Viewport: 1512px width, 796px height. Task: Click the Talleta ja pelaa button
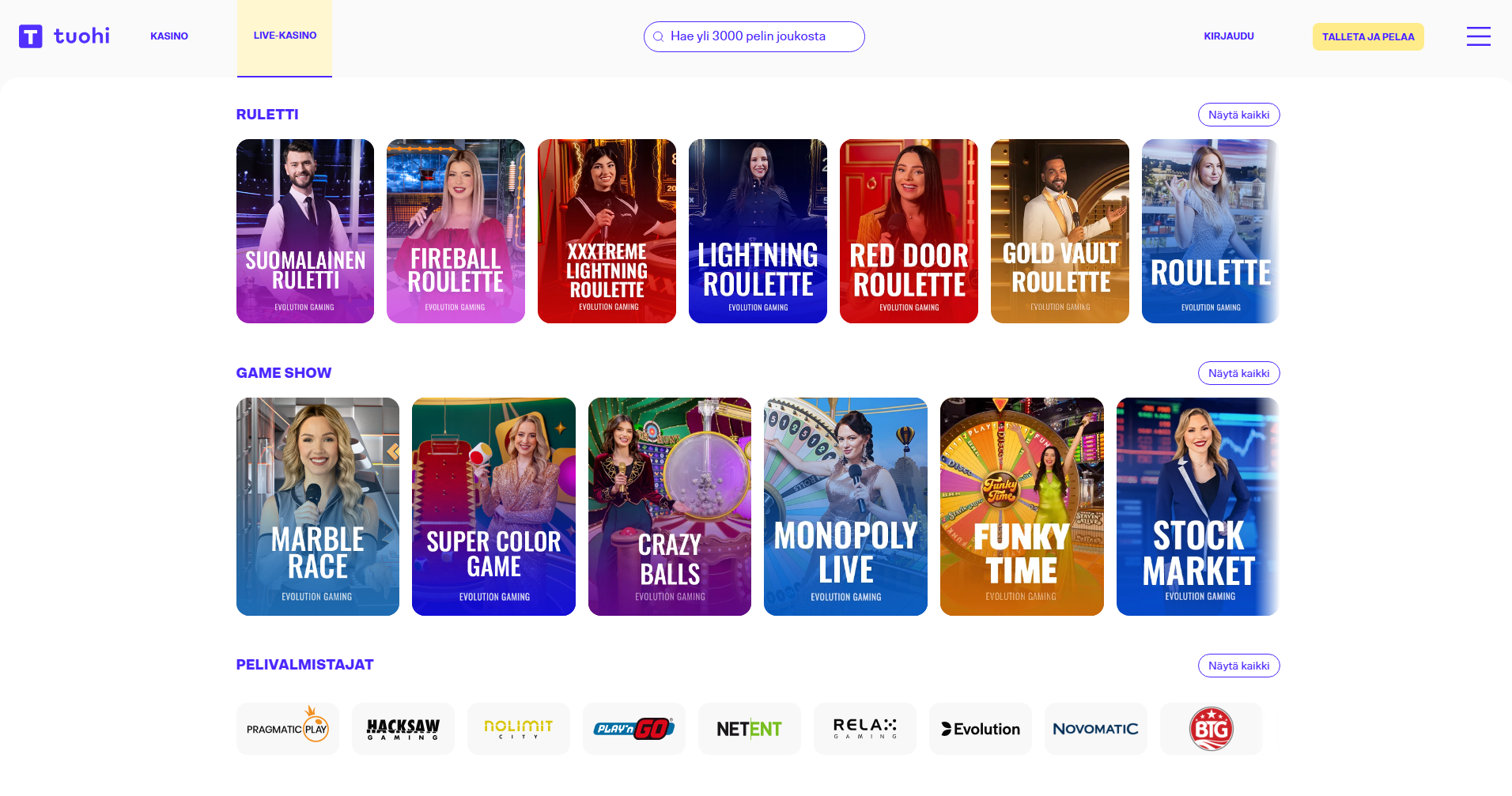1368,37
